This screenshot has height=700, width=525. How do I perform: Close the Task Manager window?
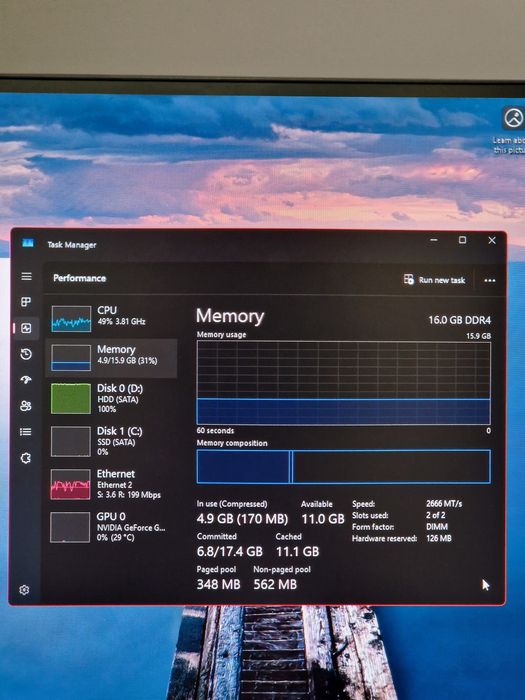(492, 240)
